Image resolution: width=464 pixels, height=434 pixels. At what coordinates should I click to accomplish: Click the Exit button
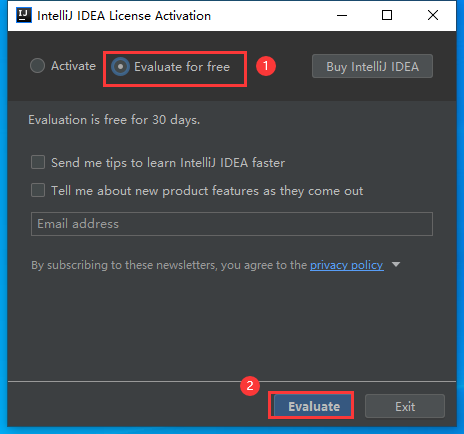point(405,406)
